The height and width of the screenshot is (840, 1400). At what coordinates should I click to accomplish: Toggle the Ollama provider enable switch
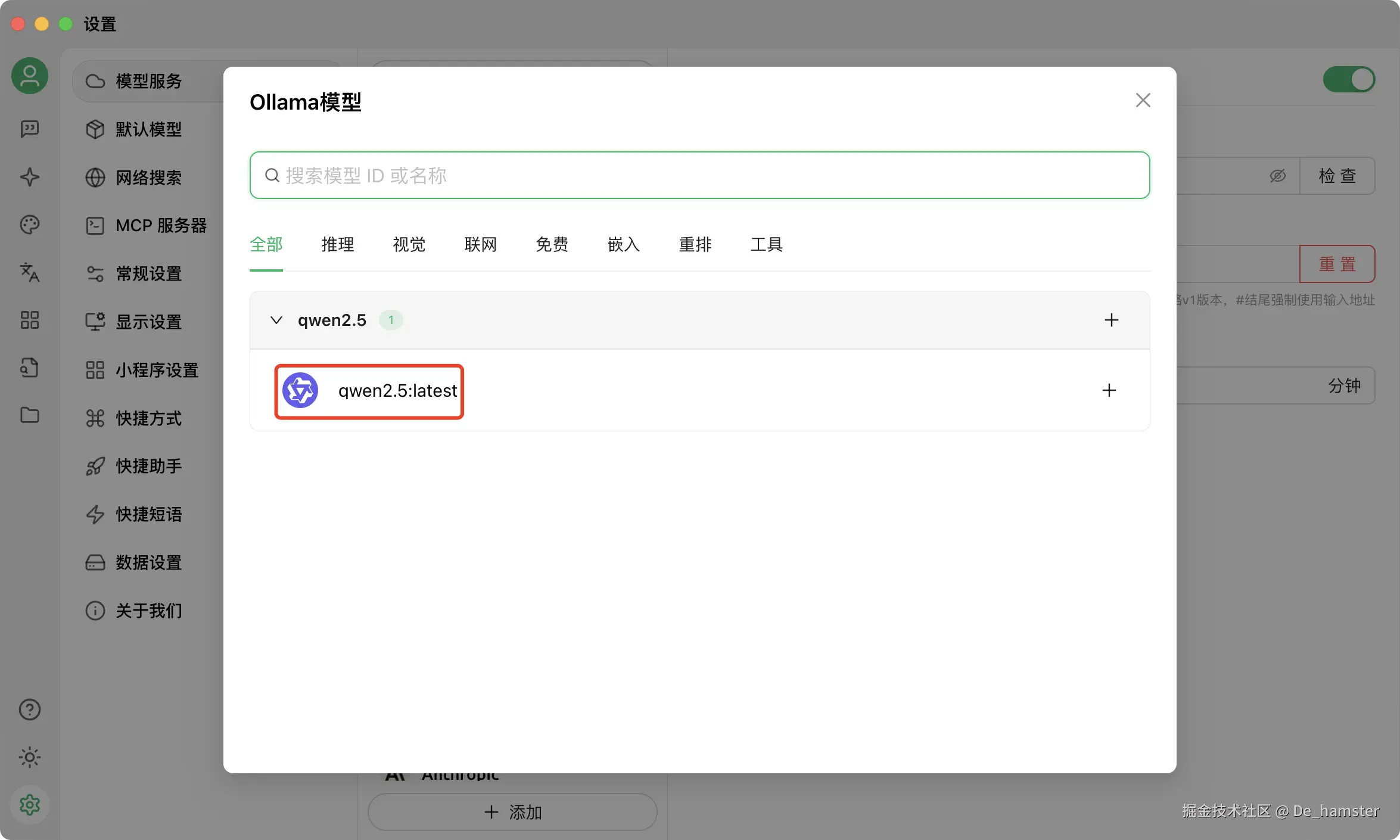coord(1349,79)
